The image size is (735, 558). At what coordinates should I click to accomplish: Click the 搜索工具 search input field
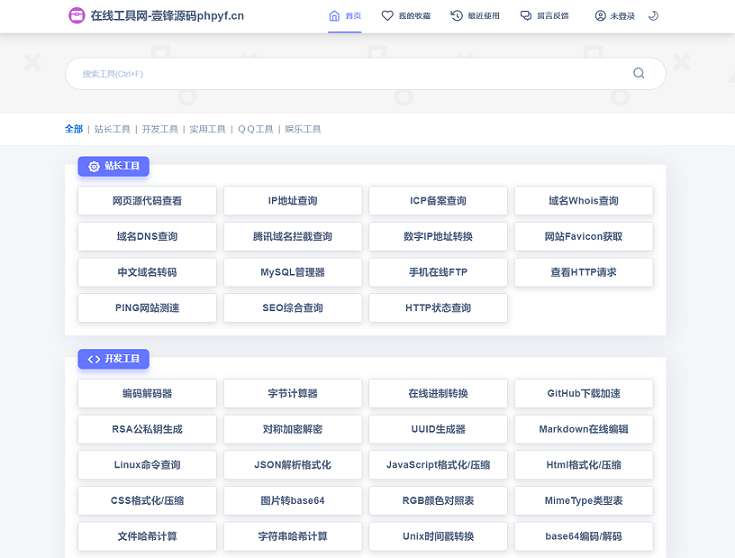(x=350, y=74)
